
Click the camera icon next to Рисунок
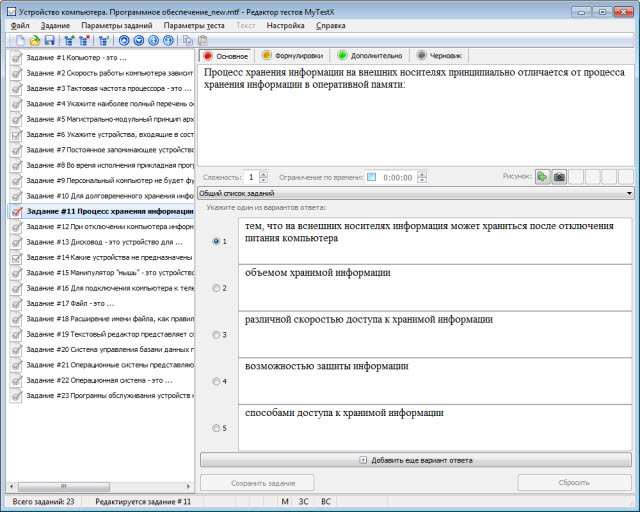point(559,177)
